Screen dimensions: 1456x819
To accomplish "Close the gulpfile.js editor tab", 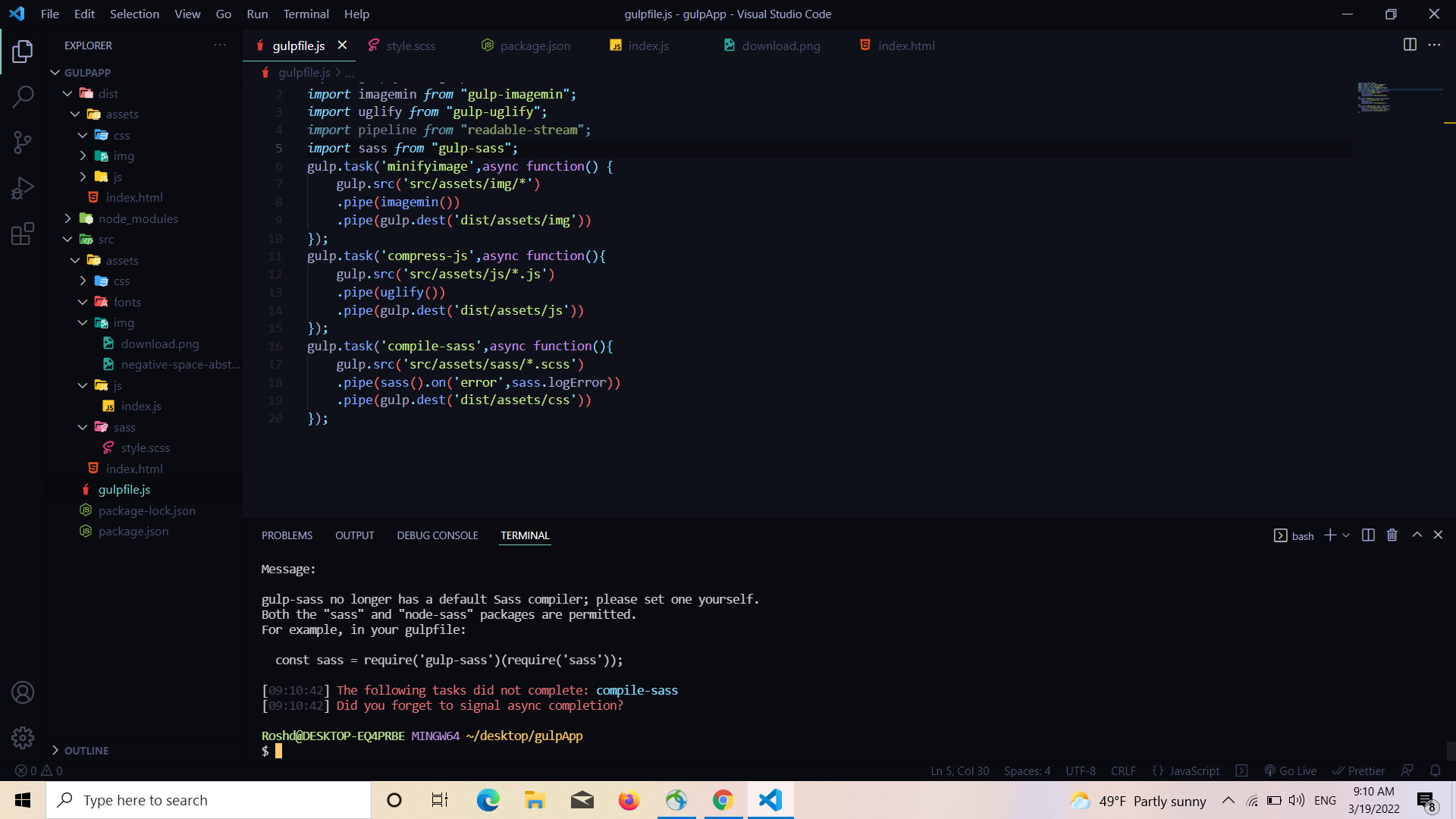I will coord(342,45).
